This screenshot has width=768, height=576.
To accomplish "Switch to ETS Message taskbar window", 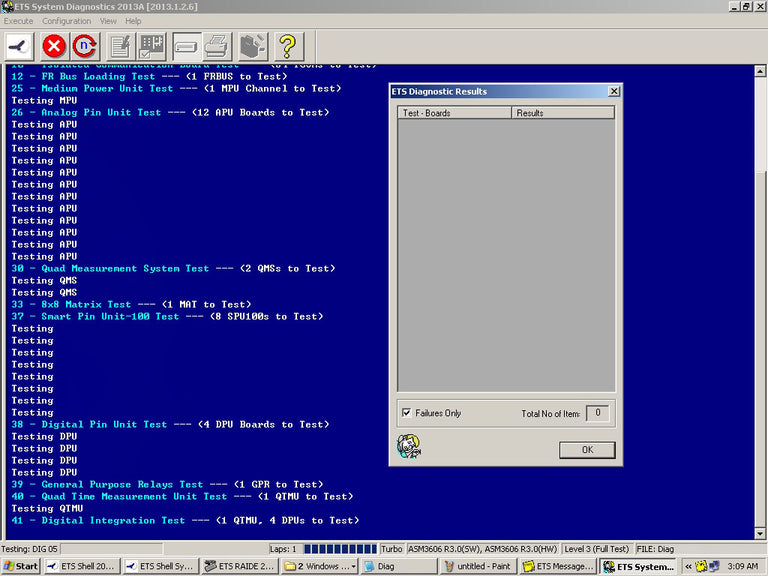I will point(558,566).
